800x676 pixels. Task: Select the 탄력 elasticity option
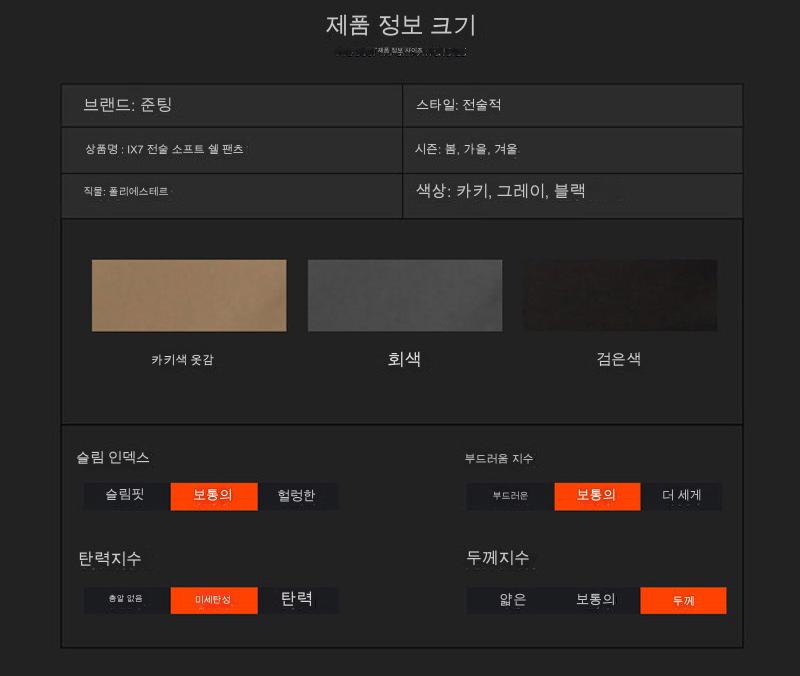tap(297, 600)
